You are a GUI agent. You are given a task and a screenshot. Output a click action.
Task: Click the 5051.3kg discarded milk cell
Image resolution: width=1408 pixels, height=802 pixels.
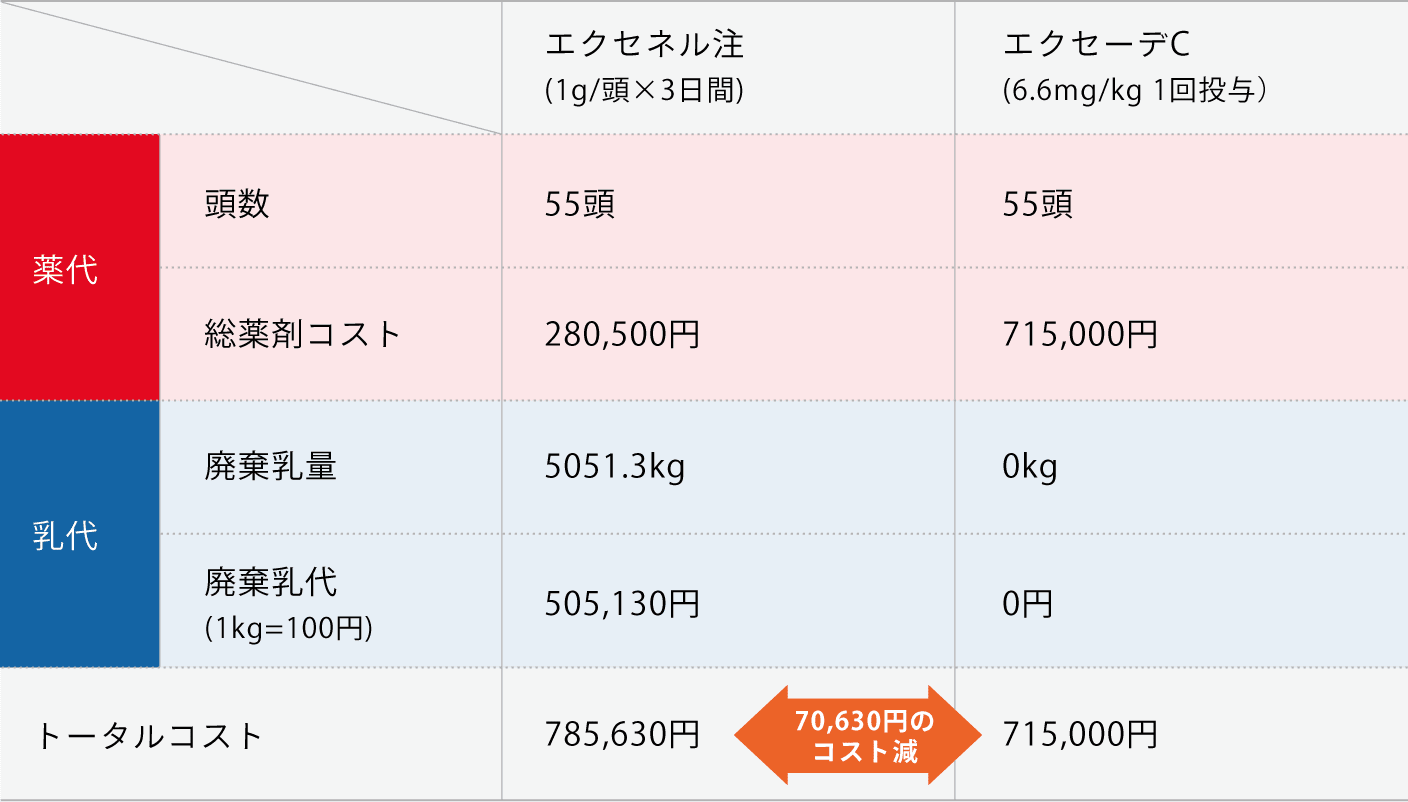coord(615,467)
